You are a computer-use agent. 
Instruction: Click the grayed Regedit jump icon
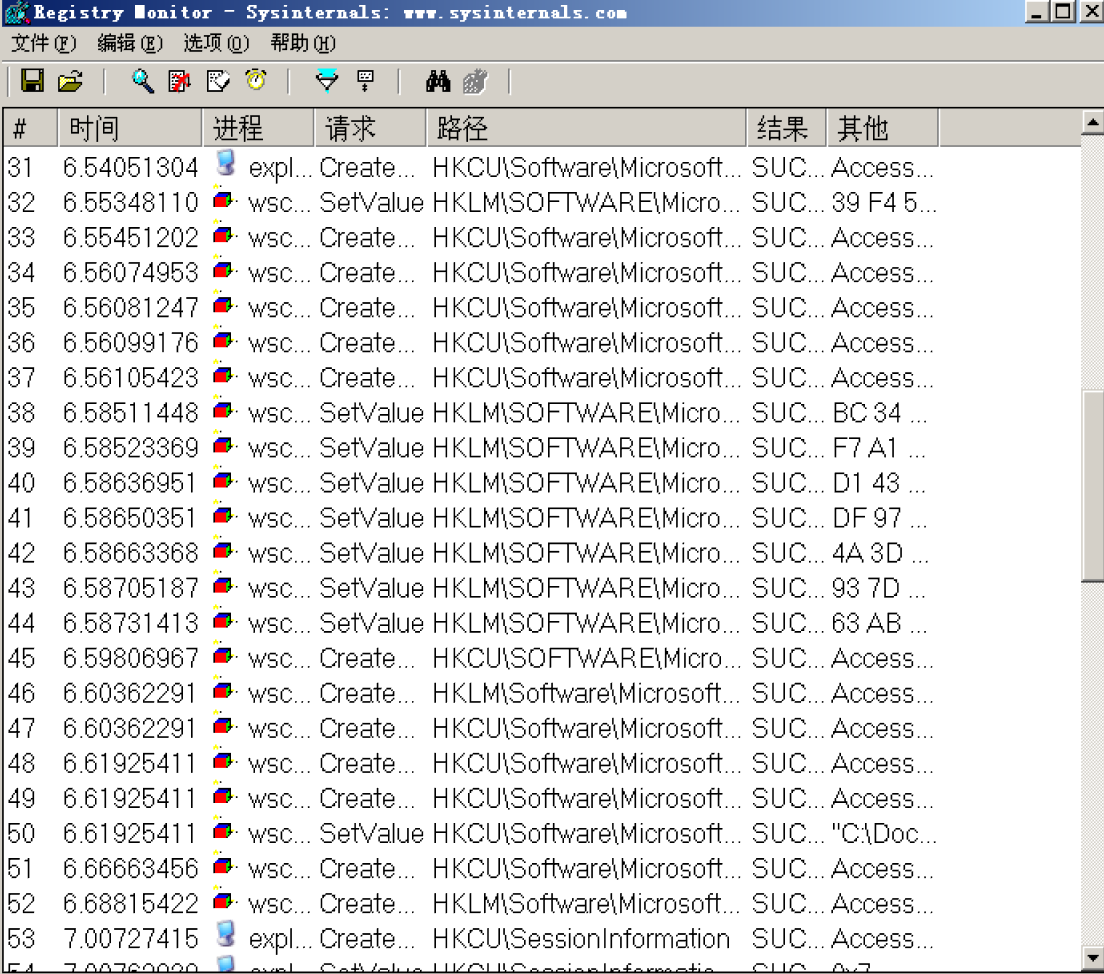[475, 81]
